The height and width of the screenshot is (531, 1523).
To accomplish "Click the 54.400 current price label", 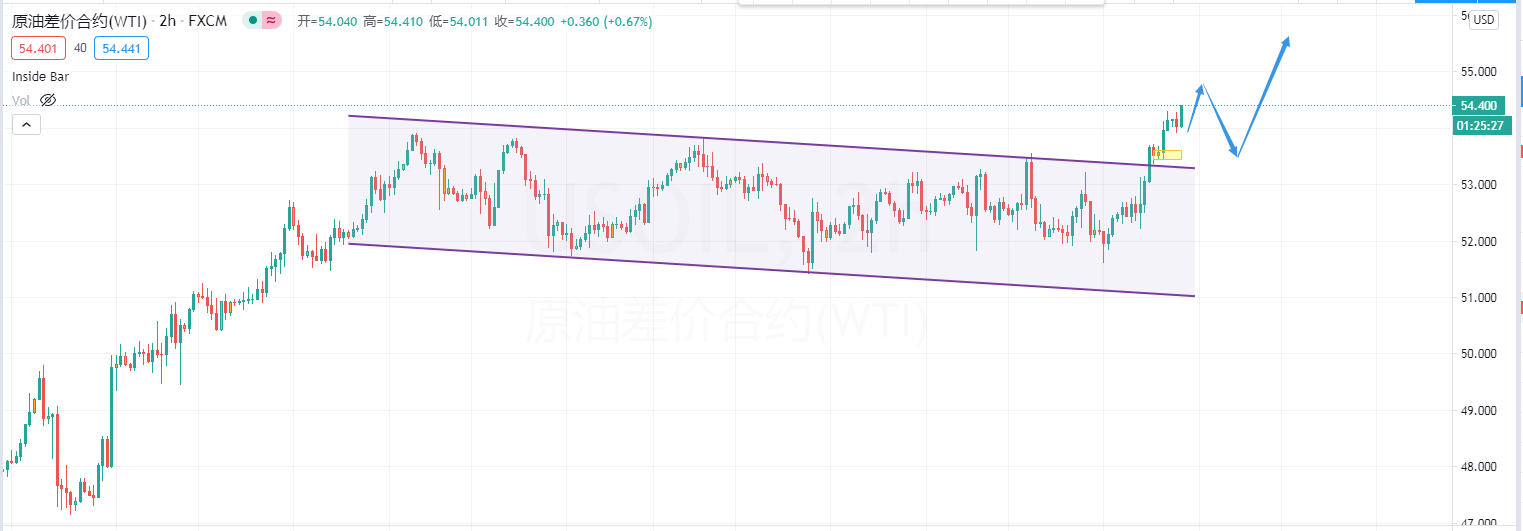I will point(1478,106).
